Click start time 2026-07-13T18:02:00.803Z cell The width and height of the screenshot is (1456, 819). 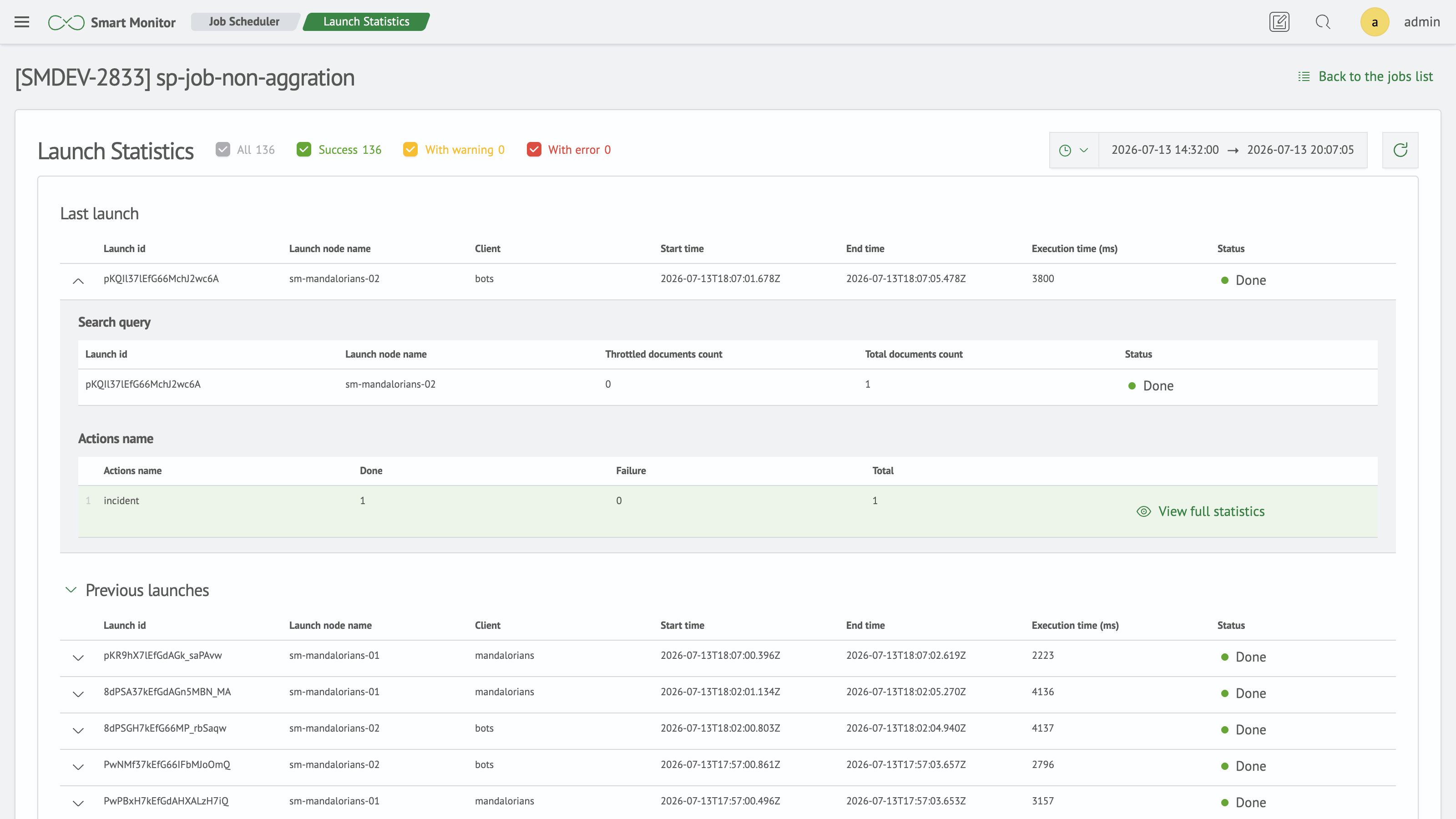click(x=720, y=728)
